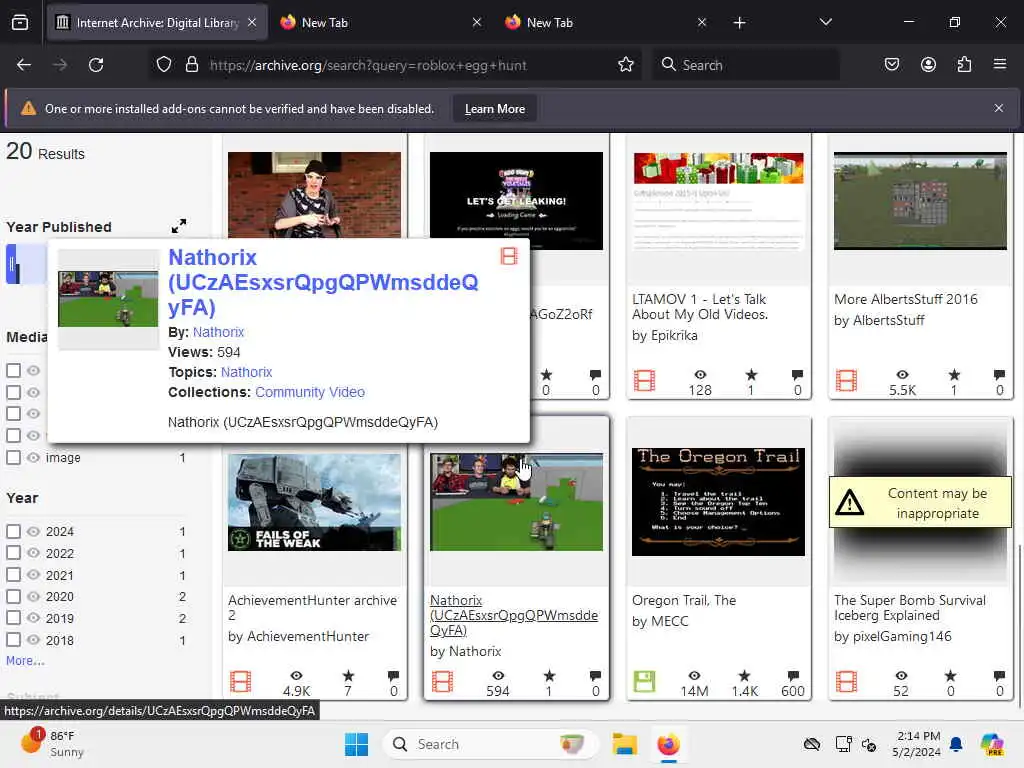Bookmark this page with the star
The image size is (1024, 768).
pyautogui.click(x=626, y=65)
